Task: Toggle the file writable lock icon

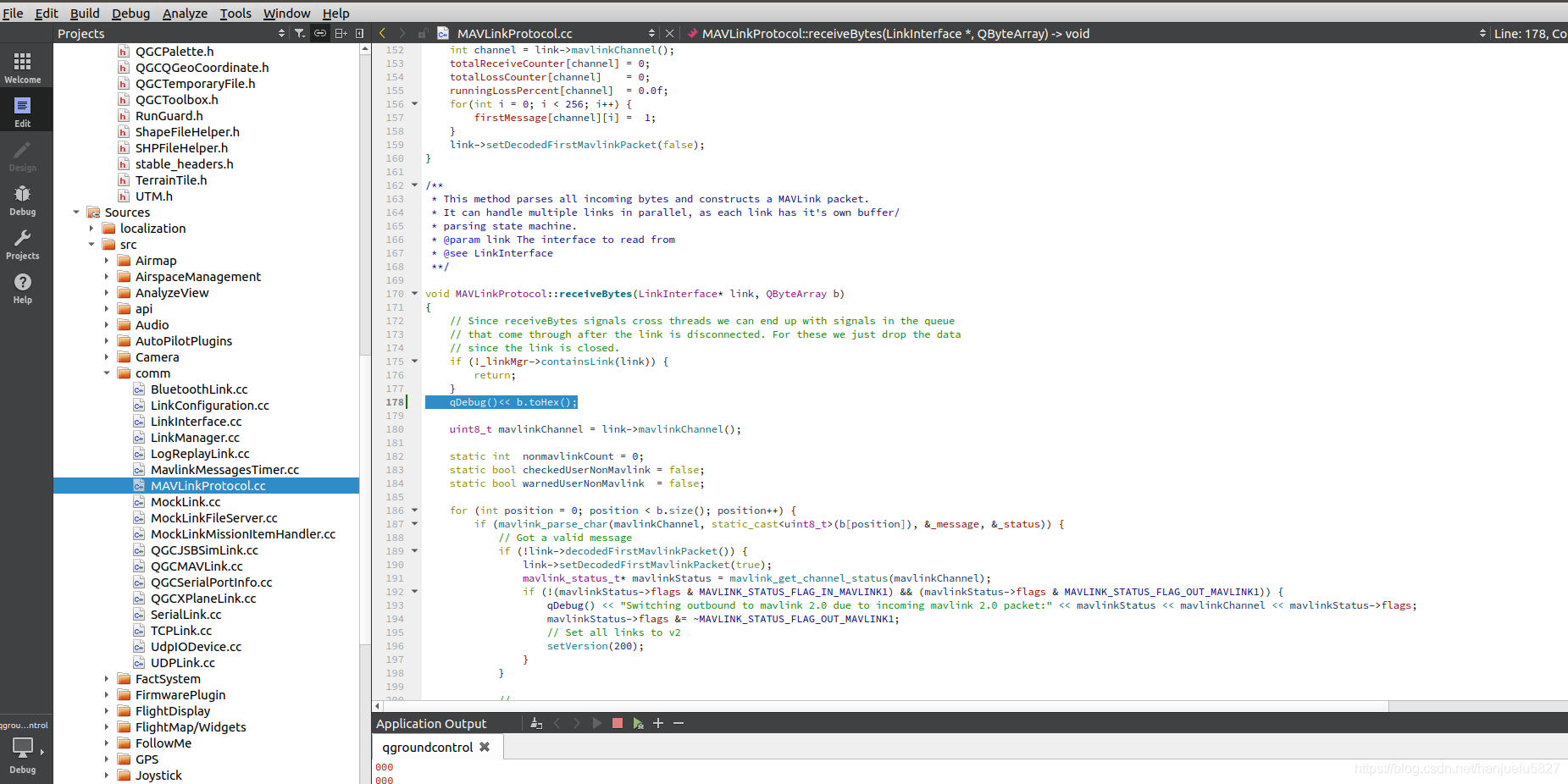Action: (423, 33)
